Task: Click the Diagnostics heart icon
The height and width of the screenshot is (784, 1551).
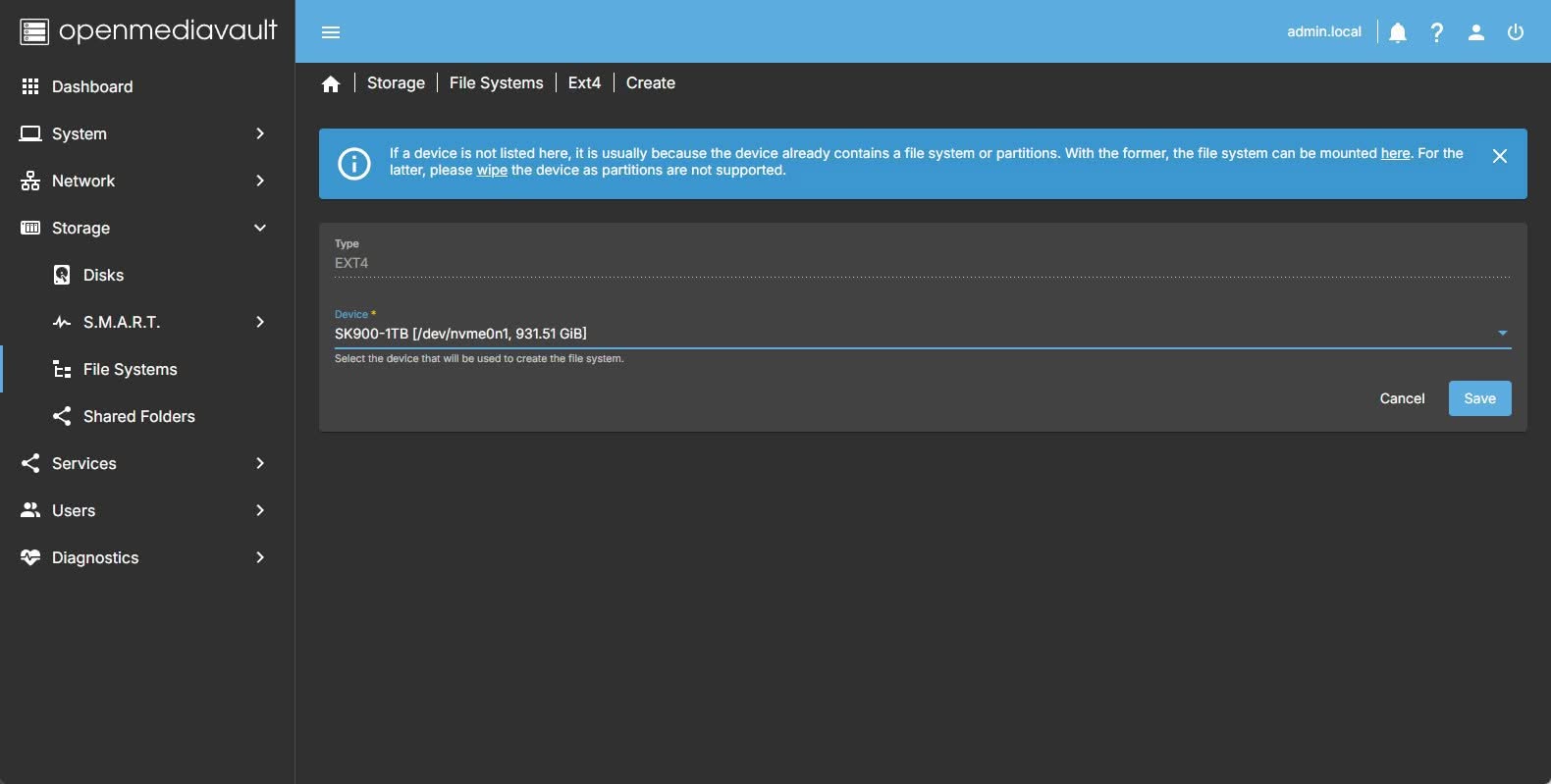Action: [x=30, y=557]
